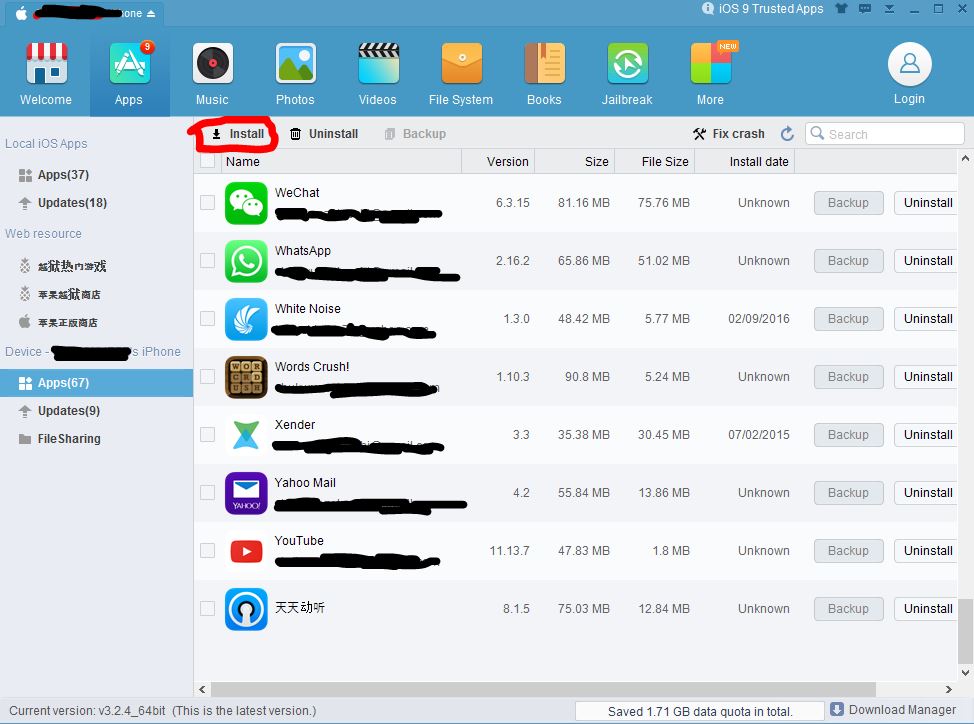Click the app search field
This screenshot has width=974, height=724.
(x=885, y=133)
